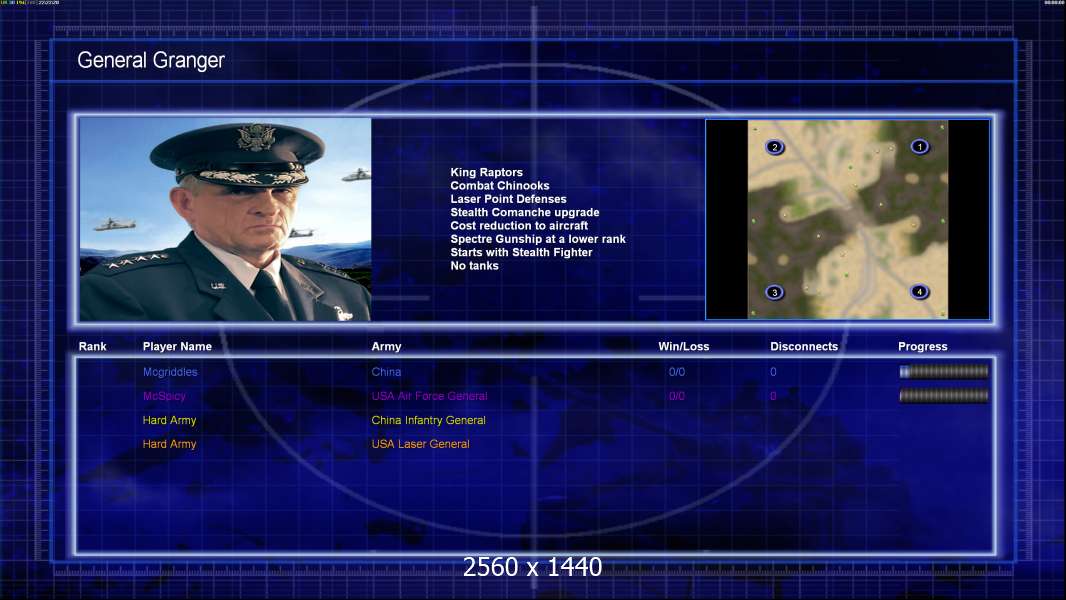This screenshot has width=1066, height=600.
Task: Select player name Mcgriddles
Action: point(170,372)
